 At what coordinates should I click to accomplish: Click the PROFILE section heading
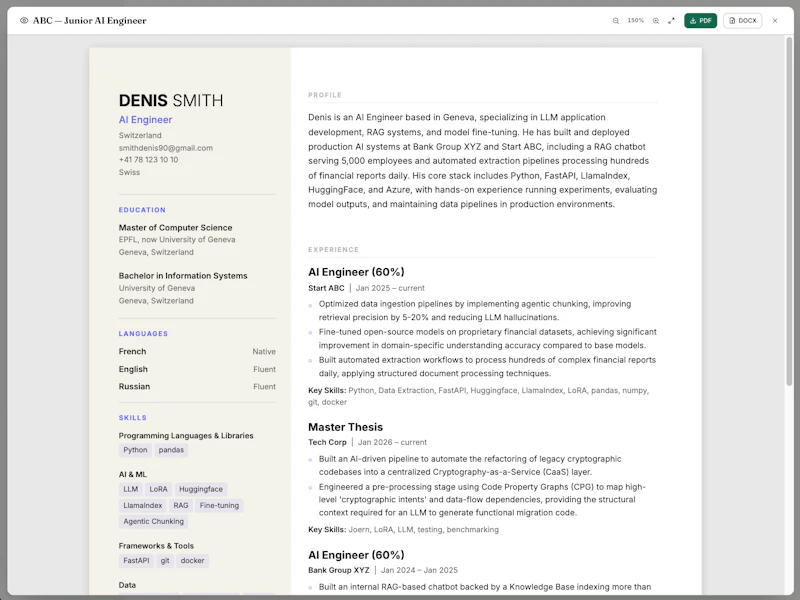pos(325,95)
